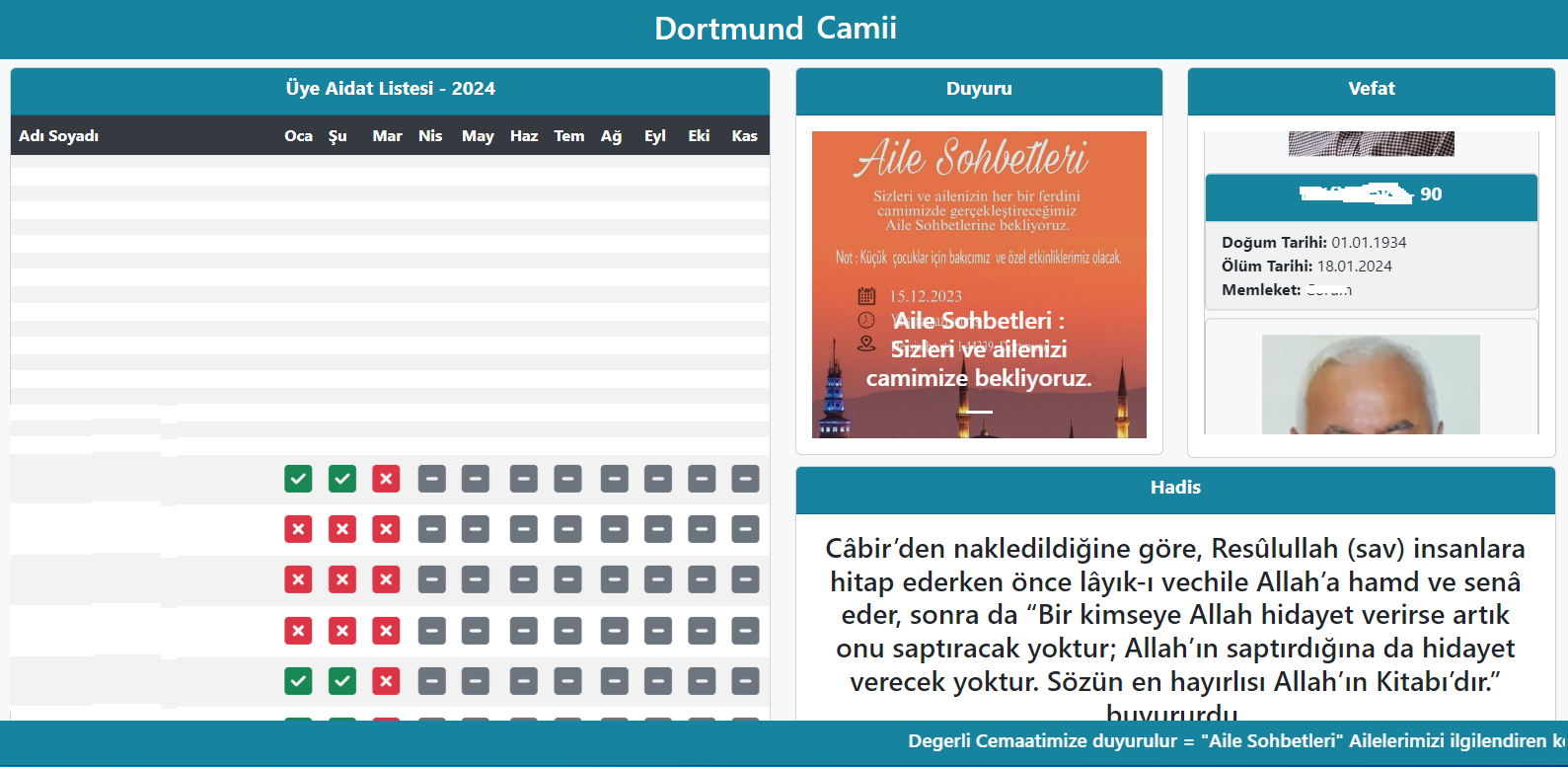Click the carousel indicator under the Aile Sohbetleri caption
Viewport: 1568px width, 767px height.
coord(979,412)
